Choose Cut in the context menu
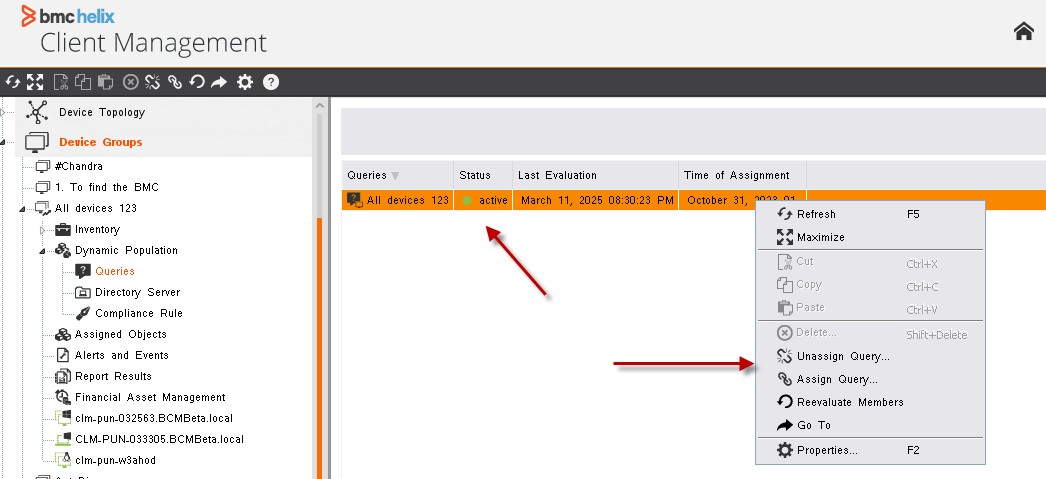 (870, 262)
